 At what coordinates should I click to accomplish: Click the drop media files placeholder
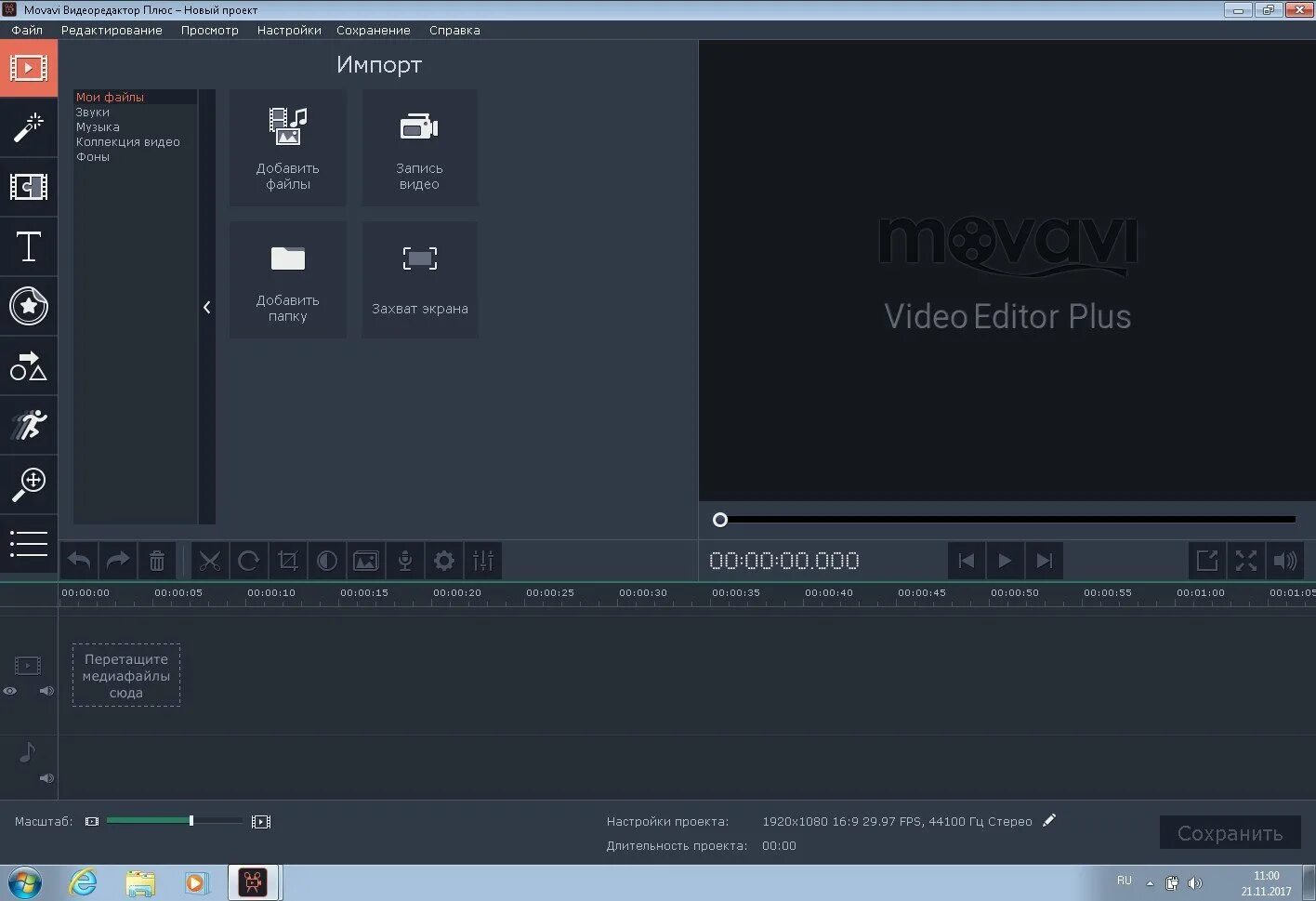[x=126, y=675]
